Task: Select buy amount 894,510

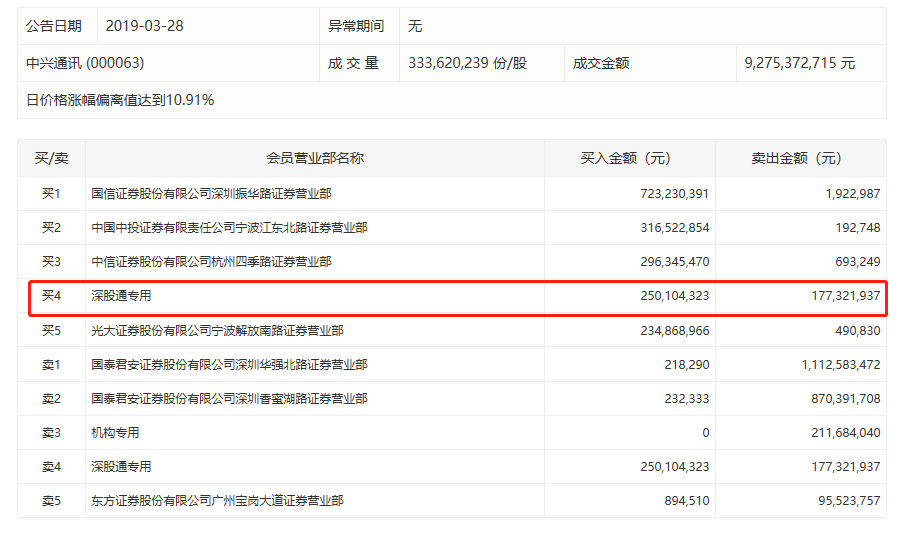Action: 687,501
